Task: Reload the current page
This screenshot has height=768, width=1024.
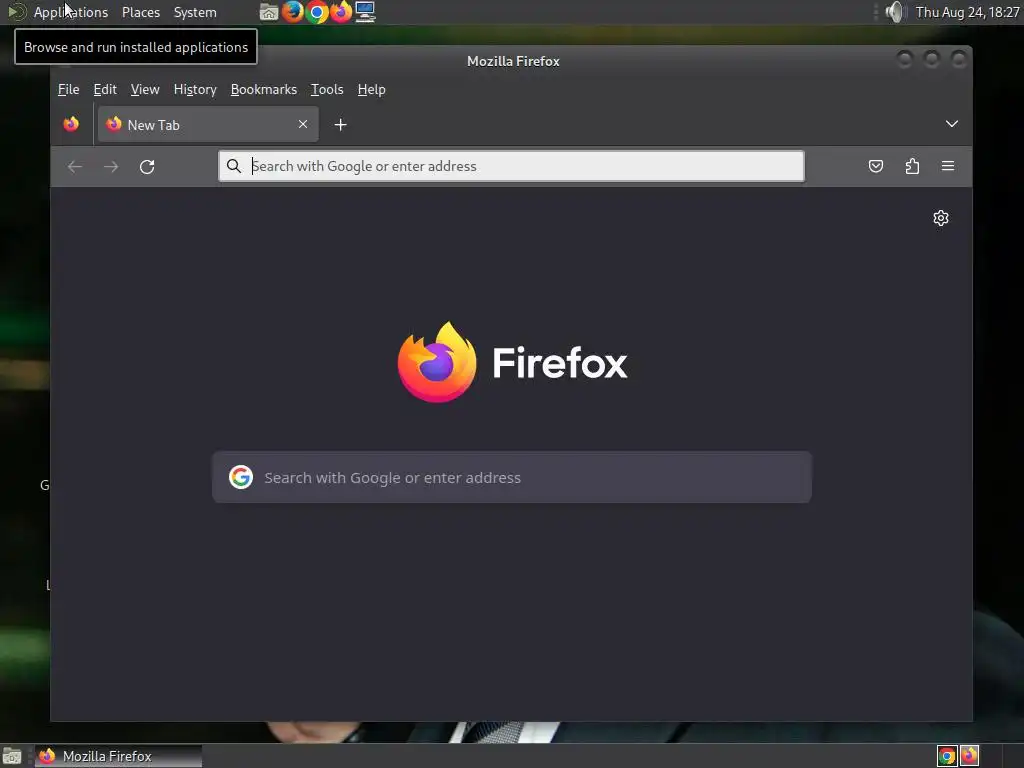Action: click(x=147, y=167)
